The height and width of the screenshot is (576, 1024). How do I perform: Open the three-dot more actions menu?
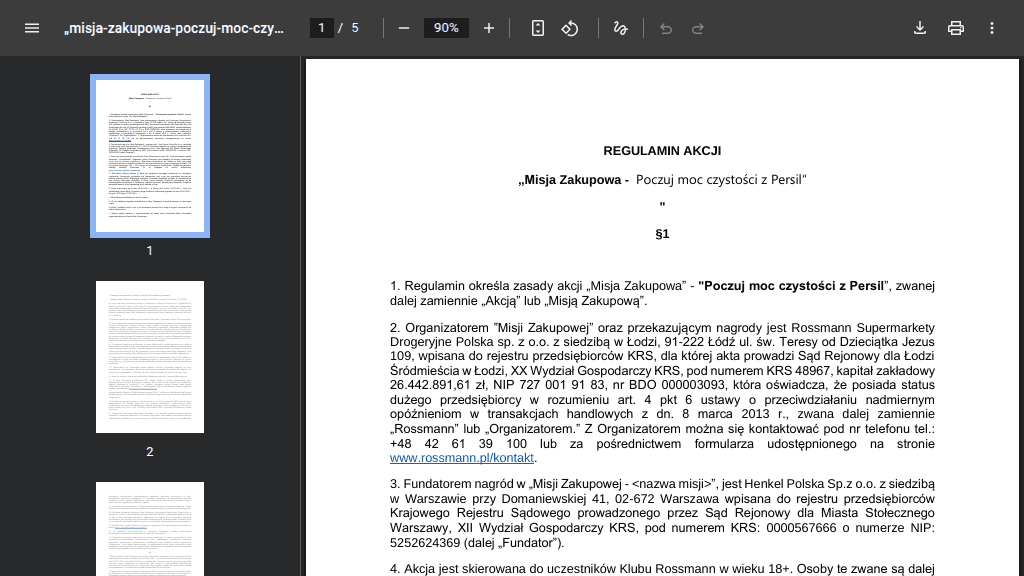pyautogui.click(x=991, y=28)
